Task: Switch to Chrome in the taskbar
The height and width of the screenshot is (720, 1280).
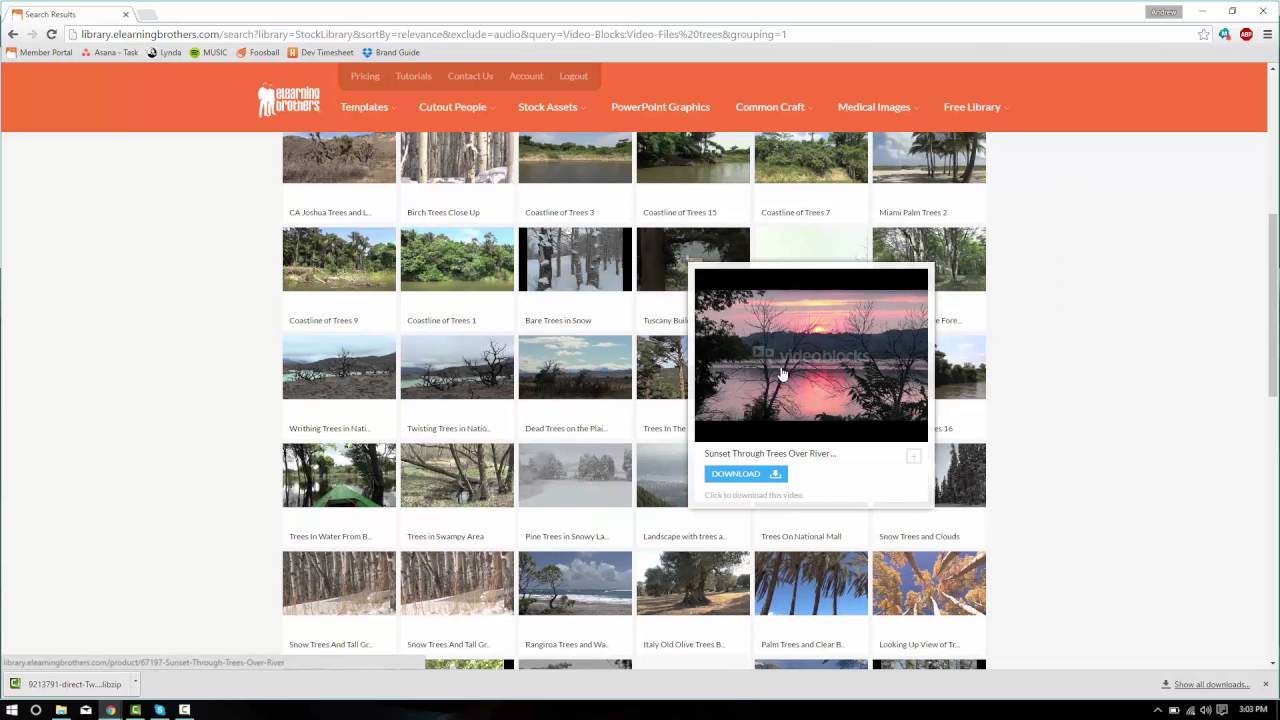Action: click(x=110, y=710)
